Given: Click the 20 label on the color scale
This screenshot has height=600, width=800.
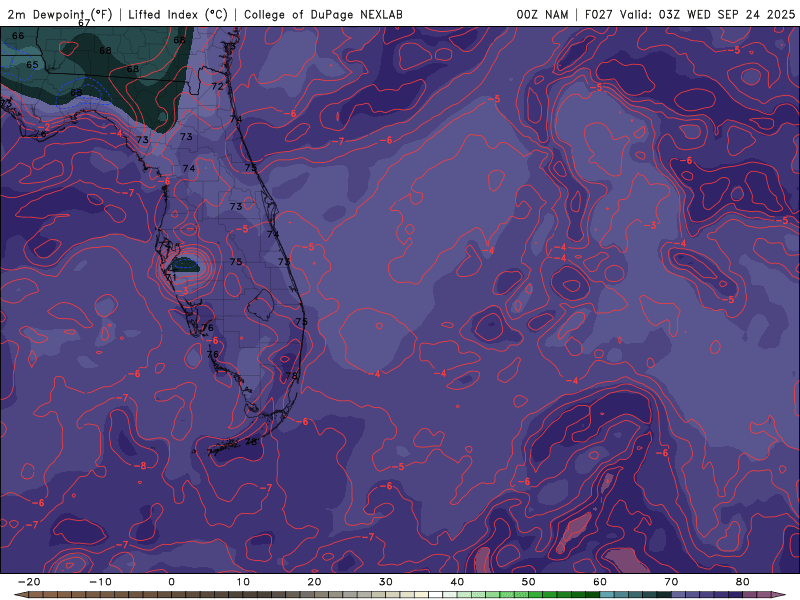Looking at the screenshot, I should 314,582.
